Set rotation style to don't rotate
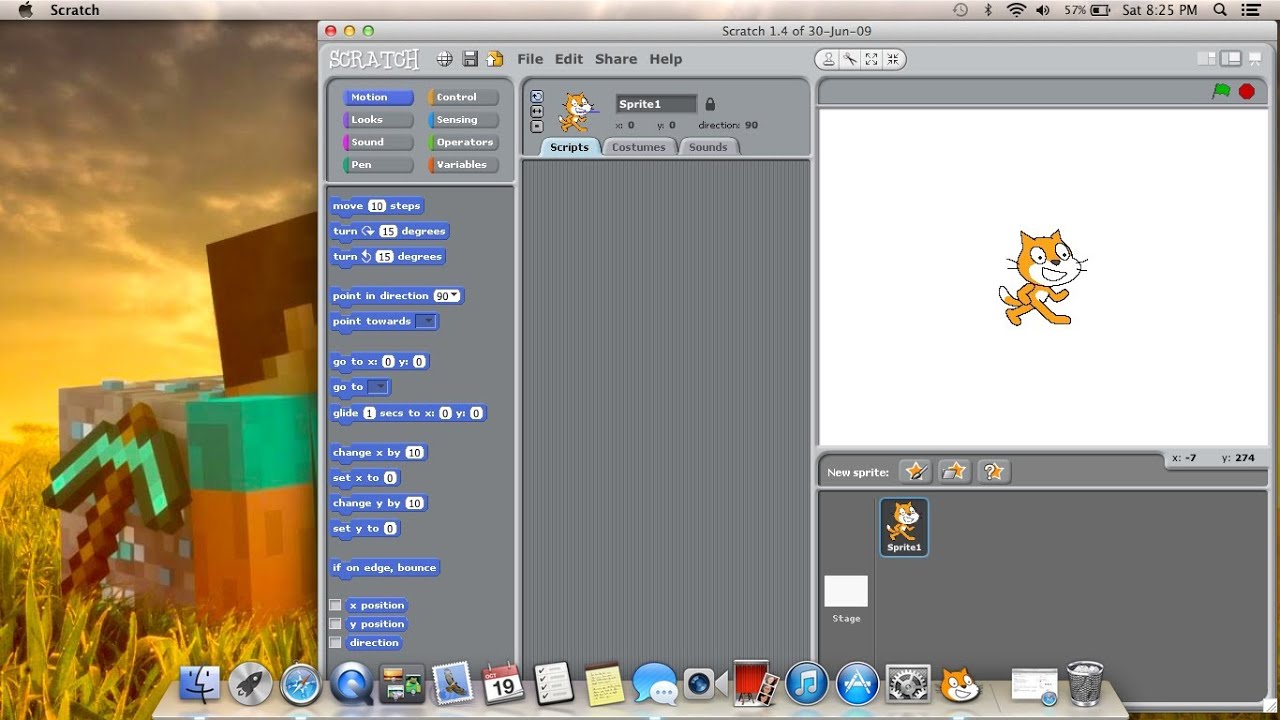Screen dimensions: 1280x720 click(x=537, y=126)
